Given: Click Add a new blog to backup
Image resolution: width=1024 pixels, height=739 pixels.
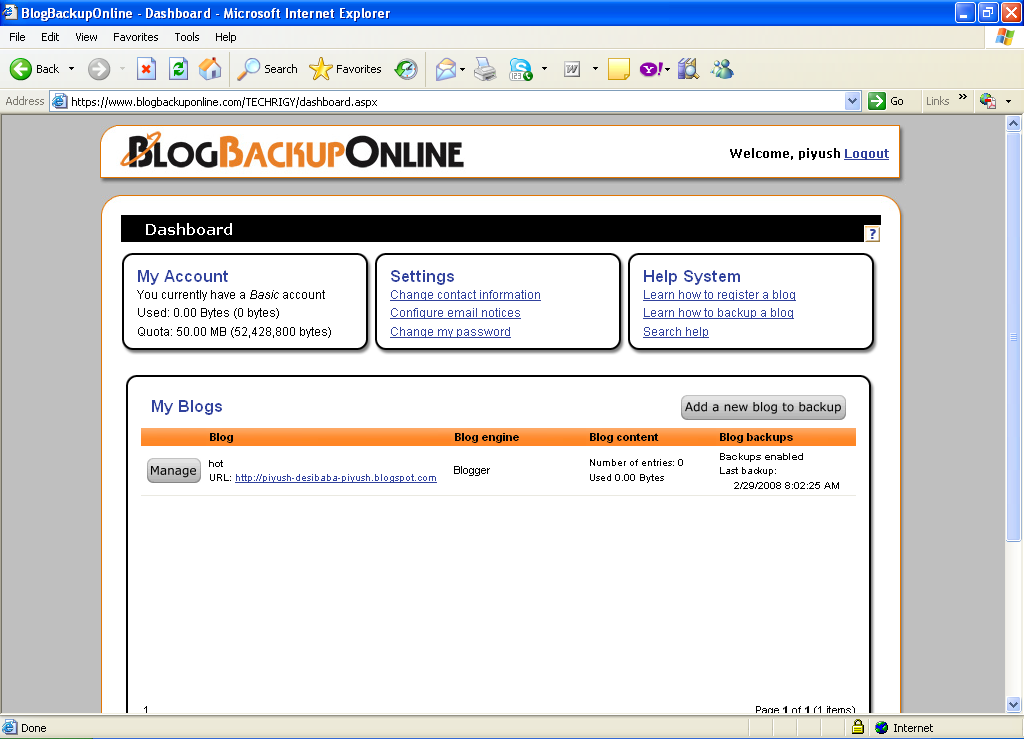Looking at the screenshot, I should point(763,407).
